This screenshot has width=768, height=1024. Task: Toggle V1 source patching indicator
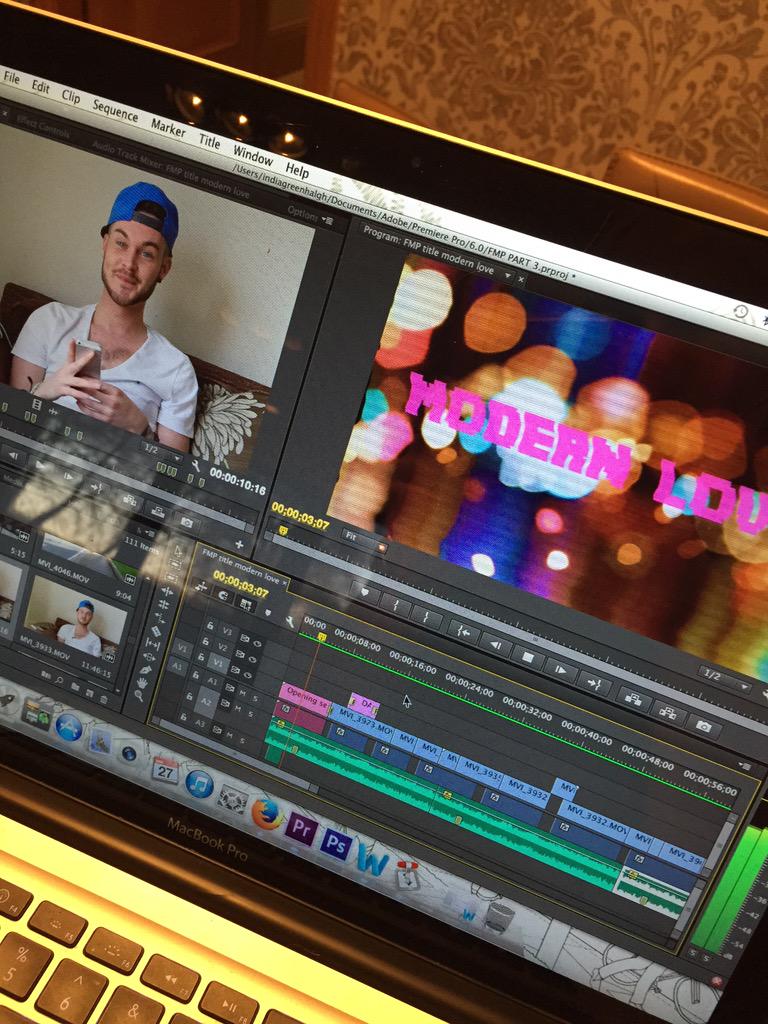coord(182,648)
